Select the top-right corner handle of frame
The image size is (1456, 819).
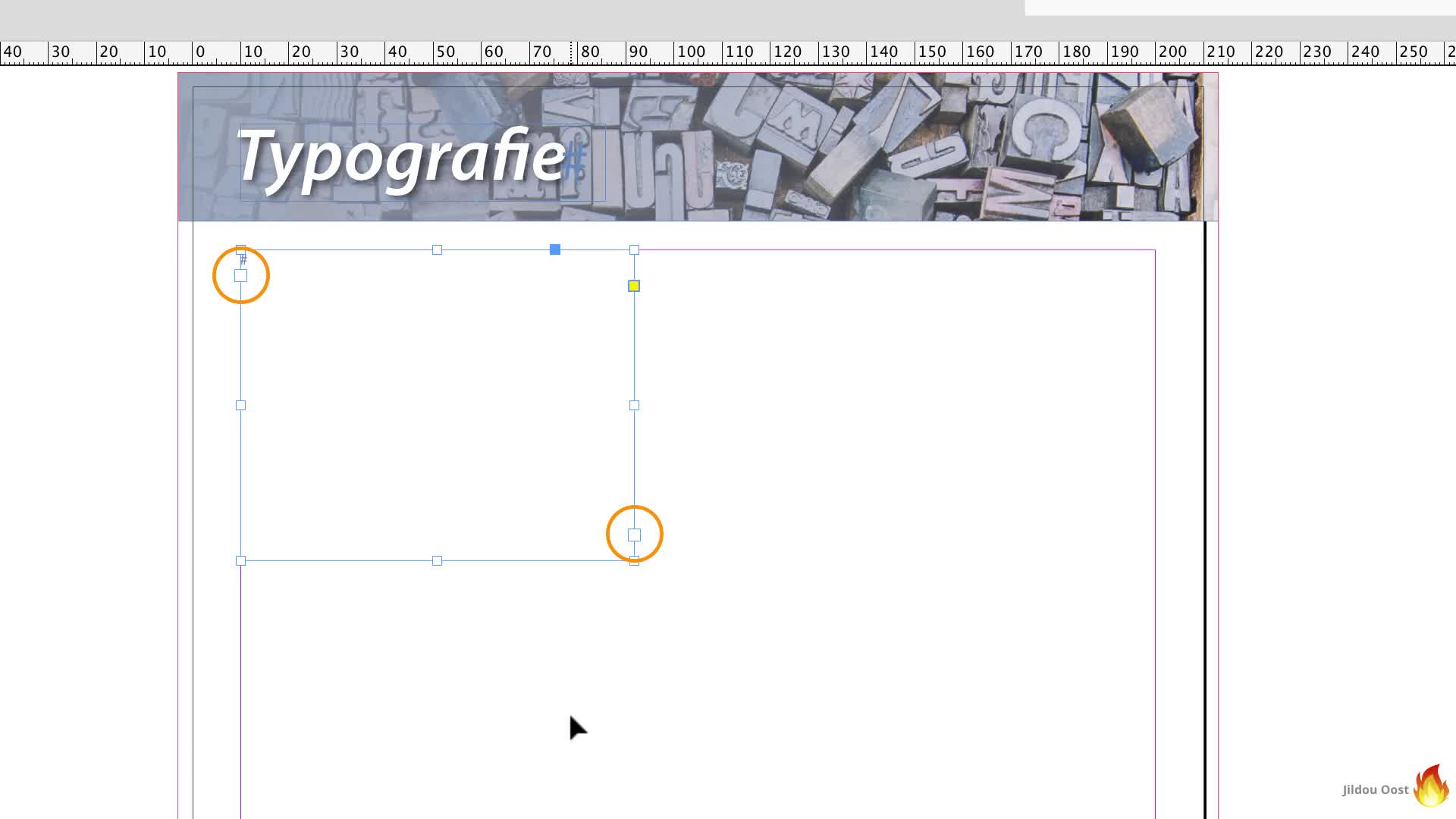[635, 249]
